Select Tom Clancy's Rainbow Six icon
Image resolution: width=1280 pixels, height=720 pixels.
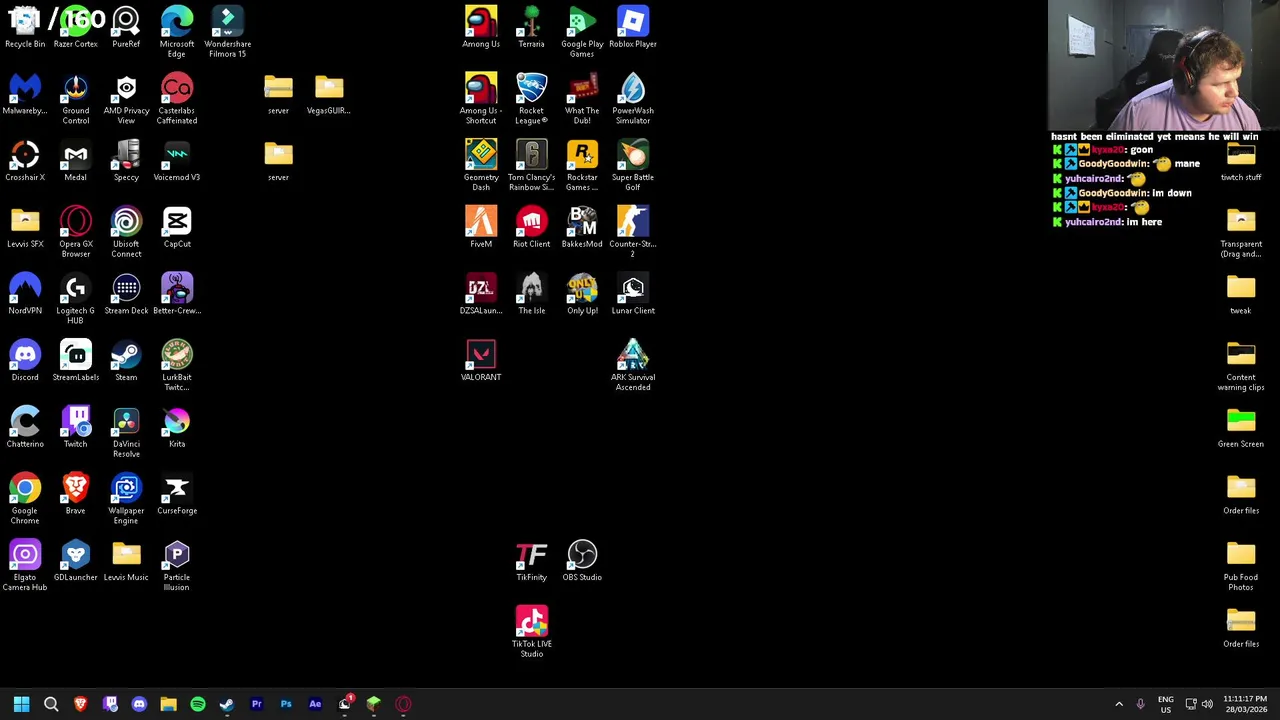pyautogui.click(x=532, y=166)
